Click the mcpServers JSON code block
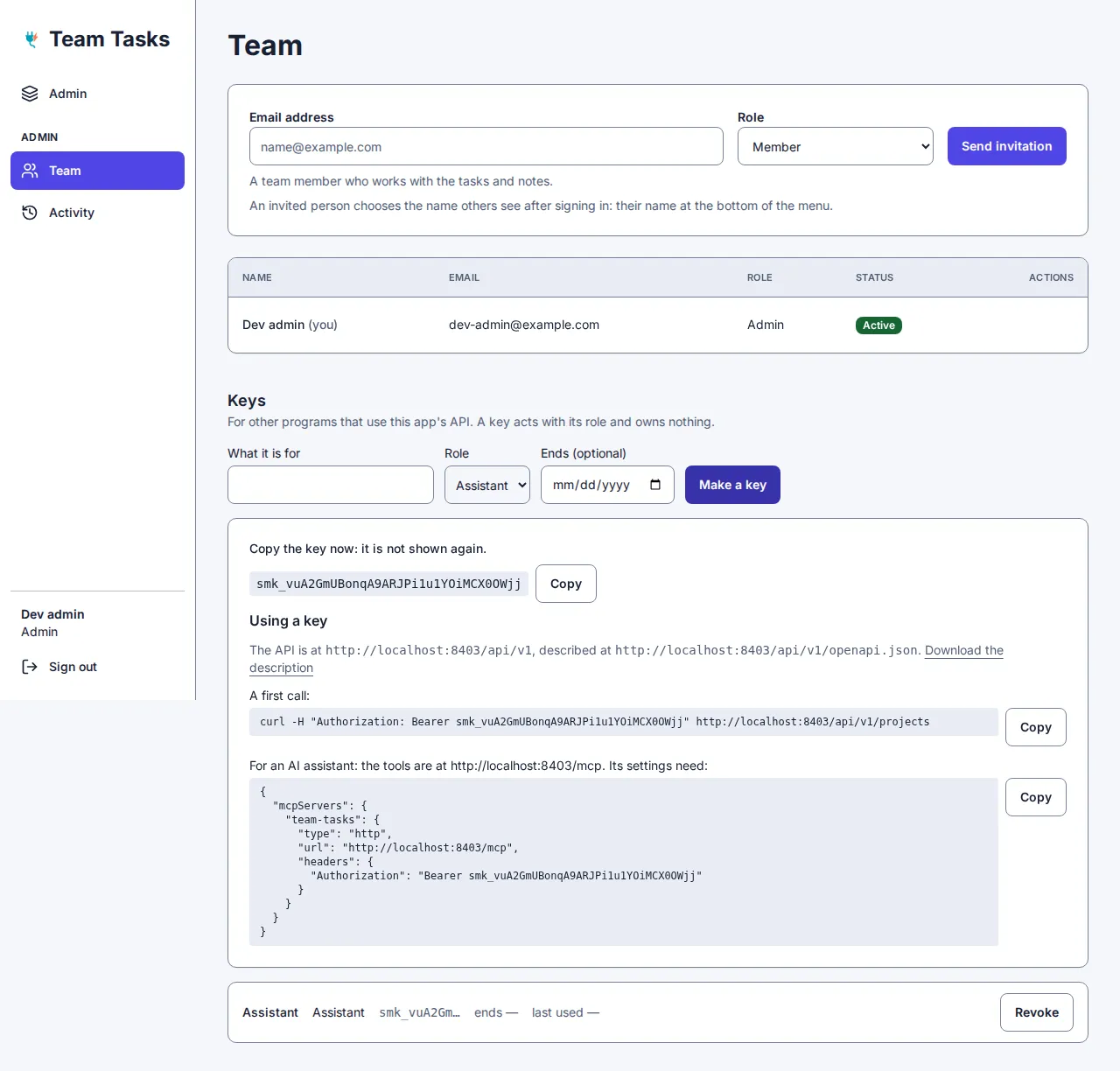Image resolution: width=1120 pixels, height=1071 pixels. pos(624,862)
